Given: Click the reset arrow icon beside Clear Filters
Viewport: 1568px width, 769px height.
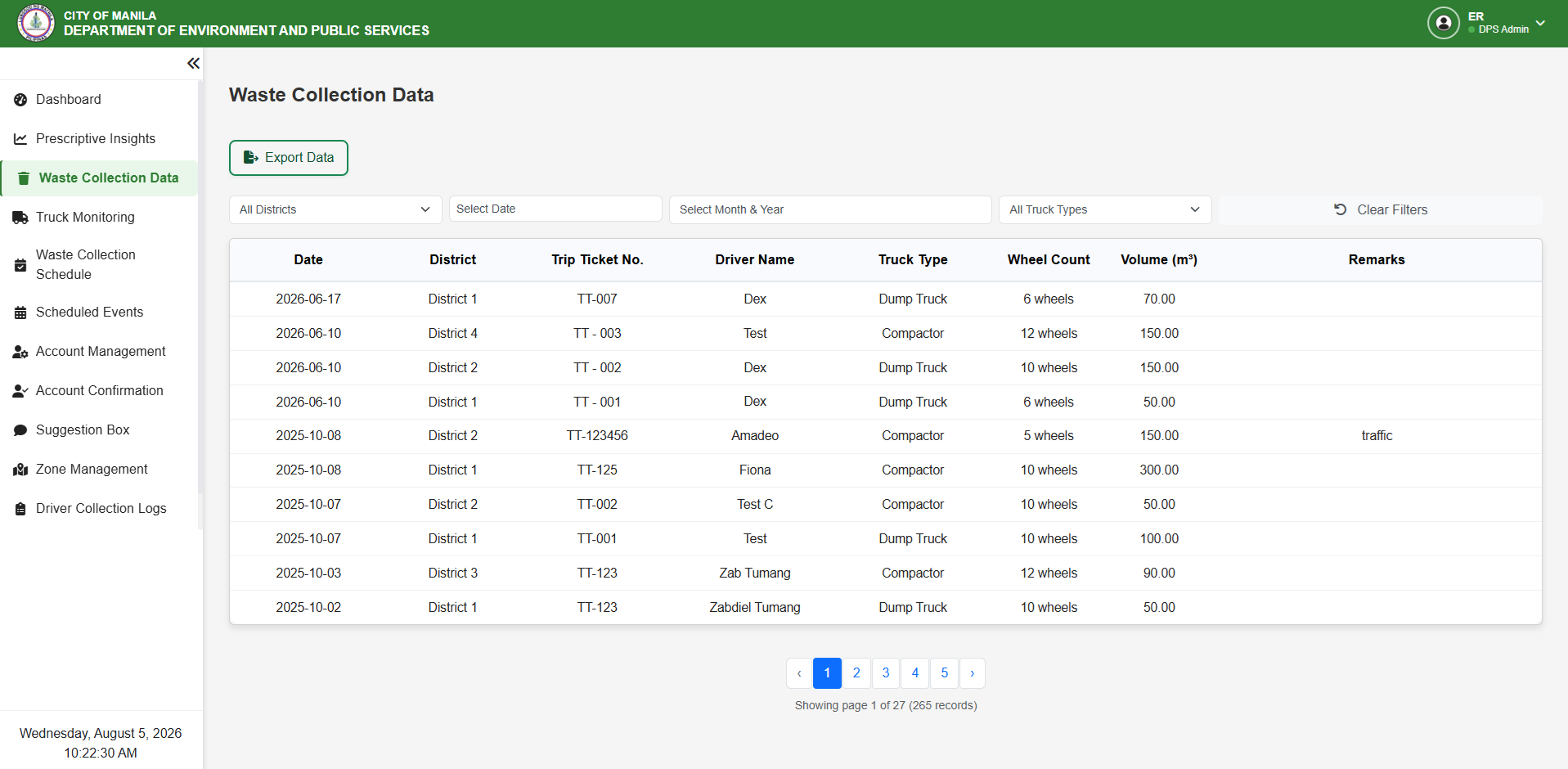Looking at the screenshot, I should 1341,209.
